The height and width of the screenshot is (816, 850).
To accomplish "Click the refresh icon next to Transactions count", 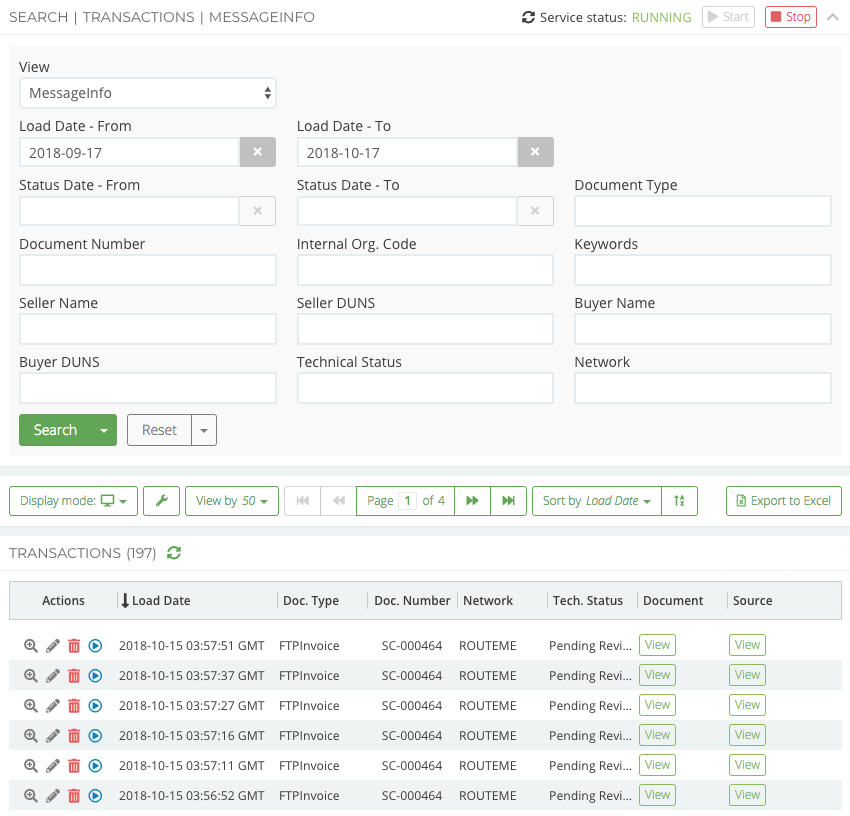I will (174, 553).
